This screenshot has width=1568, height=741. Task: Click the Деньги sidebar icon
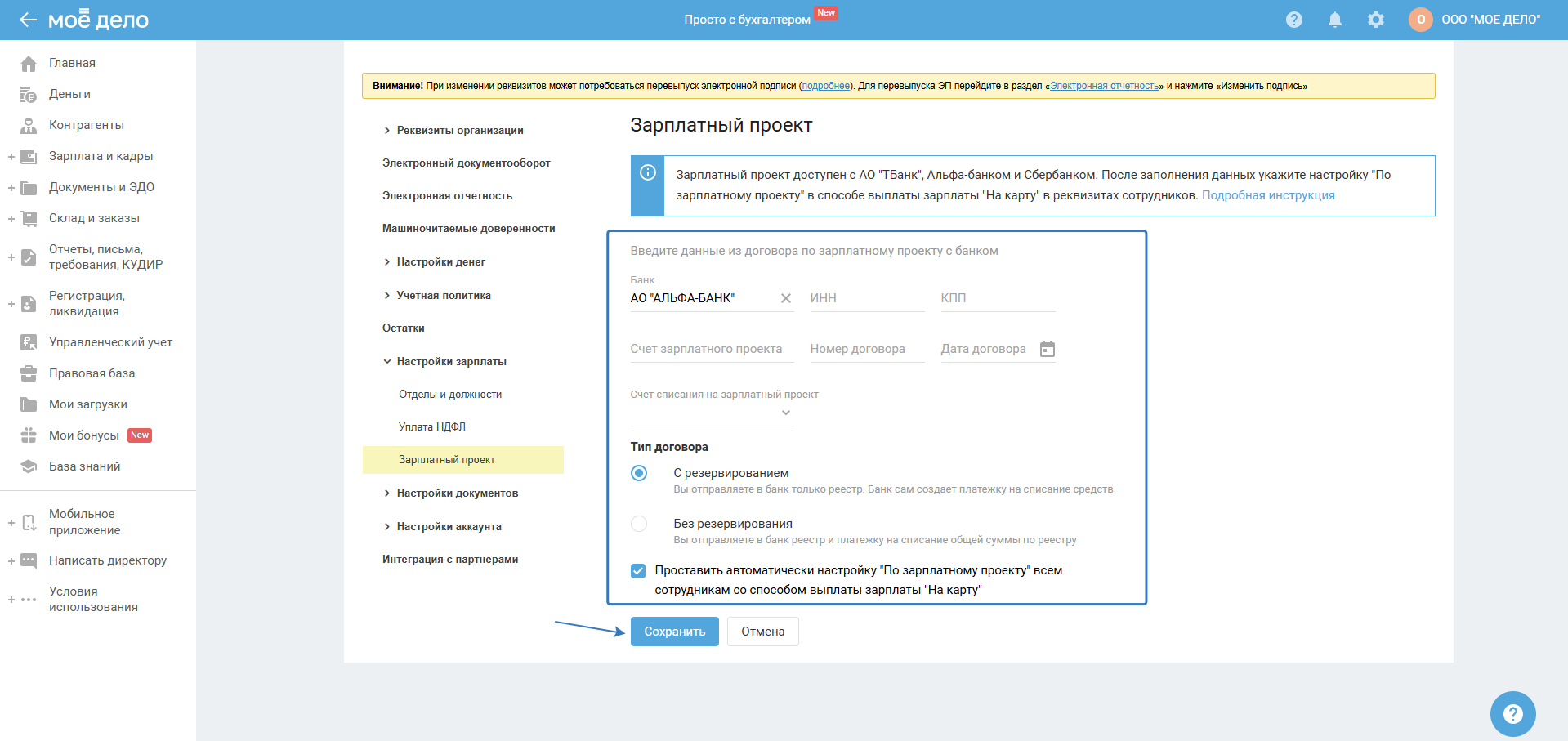pyautogui.click(x=29, y=94)
